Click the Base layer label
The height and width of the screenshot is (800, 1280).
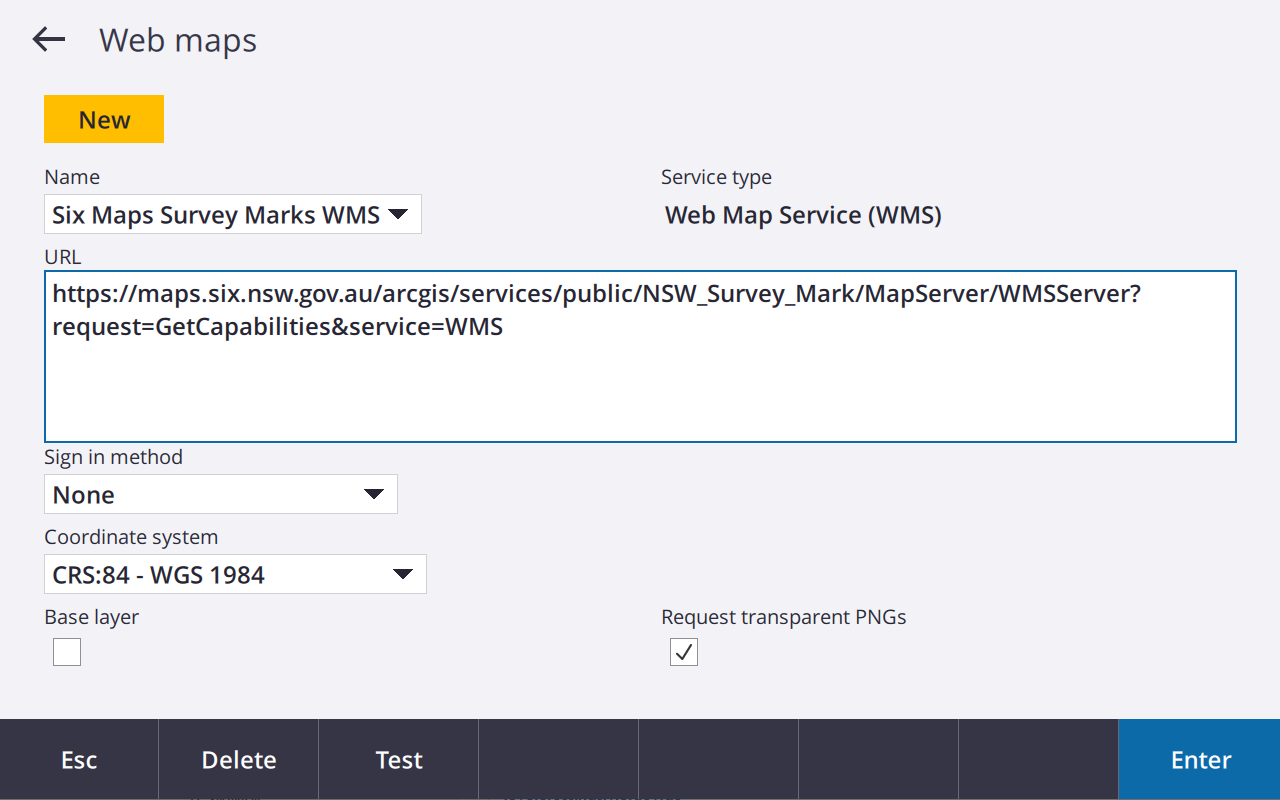(92, 617)
